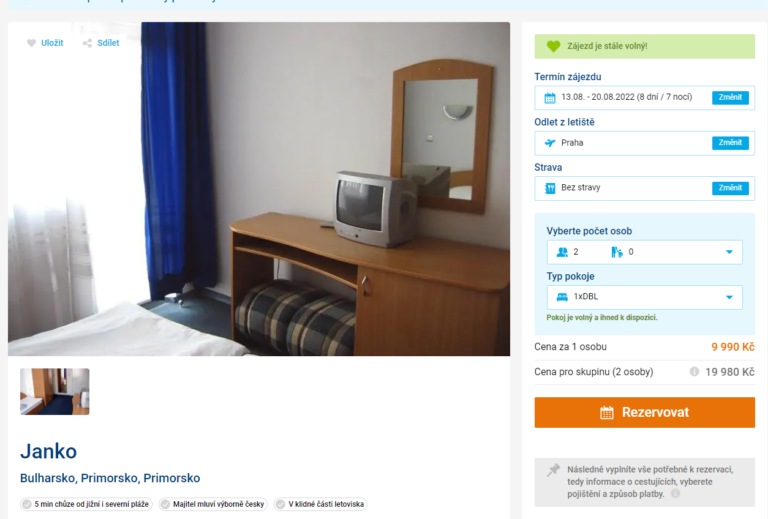This screenshot has height=519, width=768.
Task: Click the calendar icon in Termín zájezdu
Action: (x=550, y=98)
